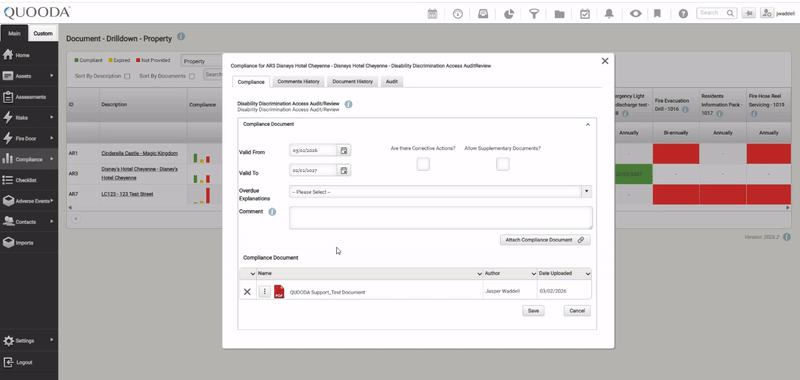Open the dashboard gauge icon
This screenshot has height=380, width=800.
(458, 14)
